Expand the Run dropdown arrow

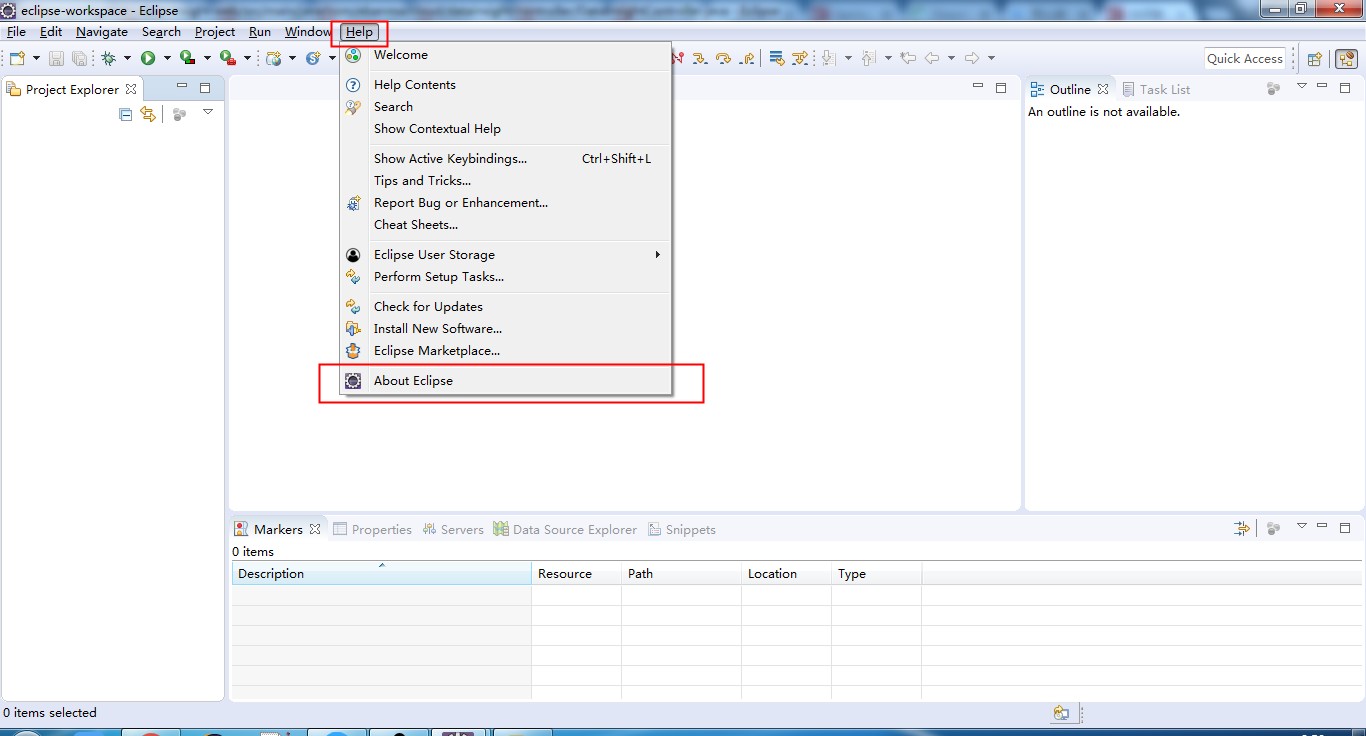[x=167, y=58]
